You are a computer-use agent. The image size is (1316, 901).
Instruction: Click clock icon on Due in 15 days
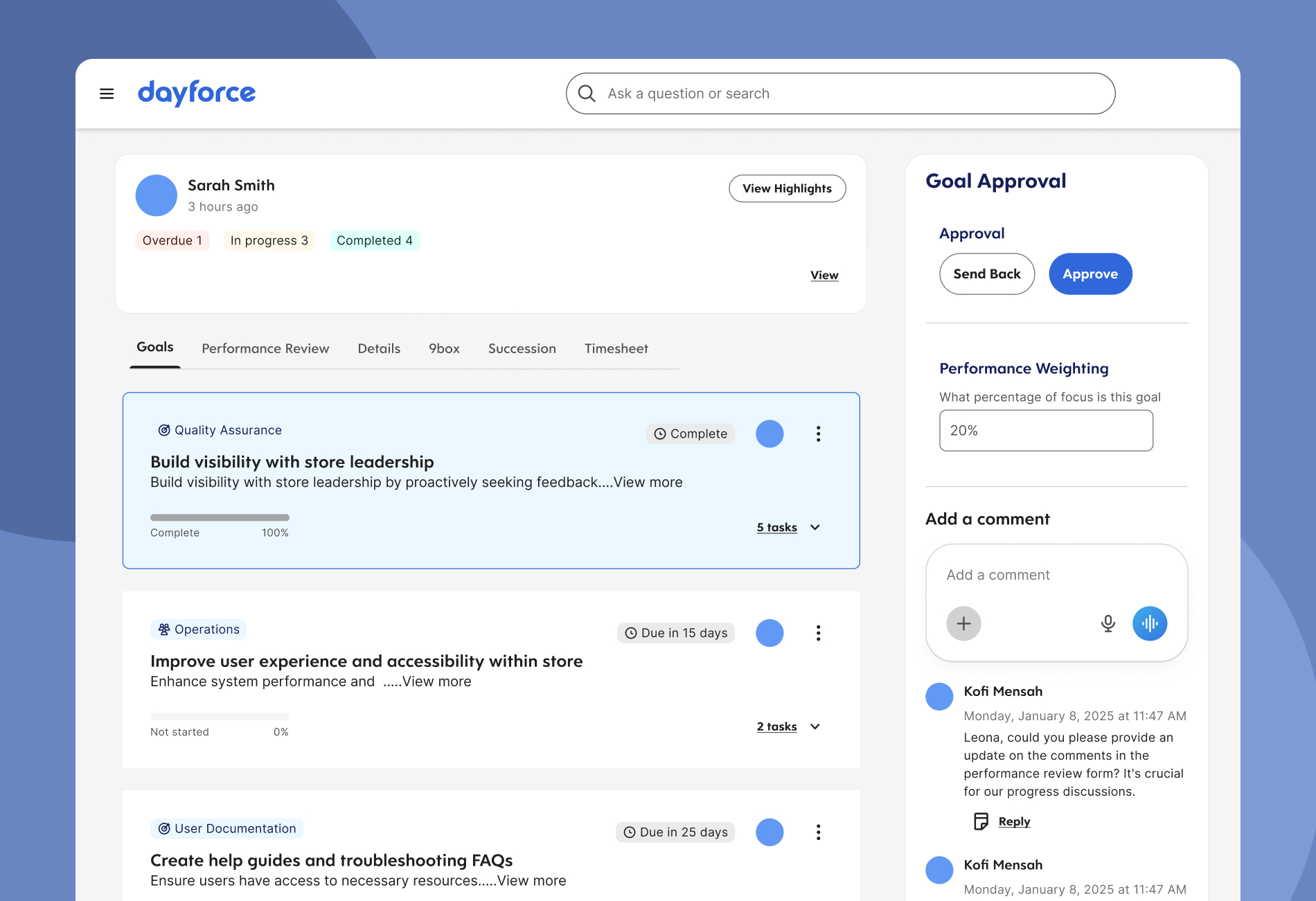tap(631, 633)
